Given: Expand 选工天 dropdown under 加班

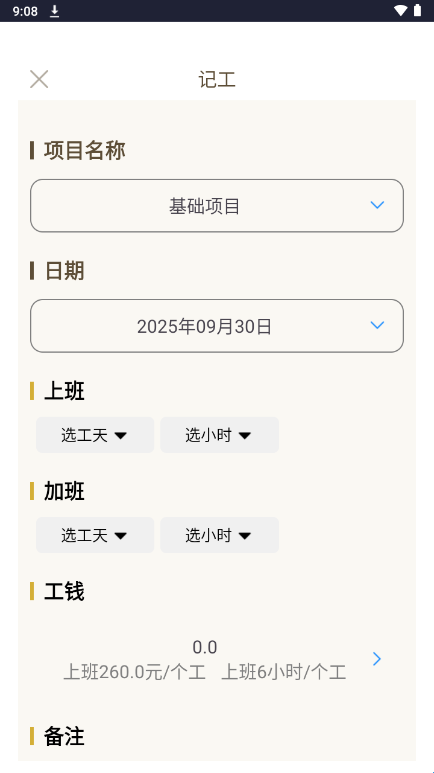Looking at the screenshot, I should (x=95, y=535).
